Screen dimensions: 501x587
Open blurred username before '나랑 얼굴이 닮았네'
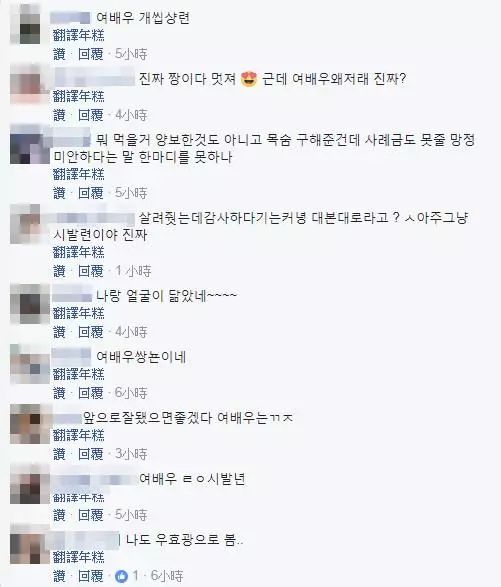pyautogui.click(x=72, y=296)
